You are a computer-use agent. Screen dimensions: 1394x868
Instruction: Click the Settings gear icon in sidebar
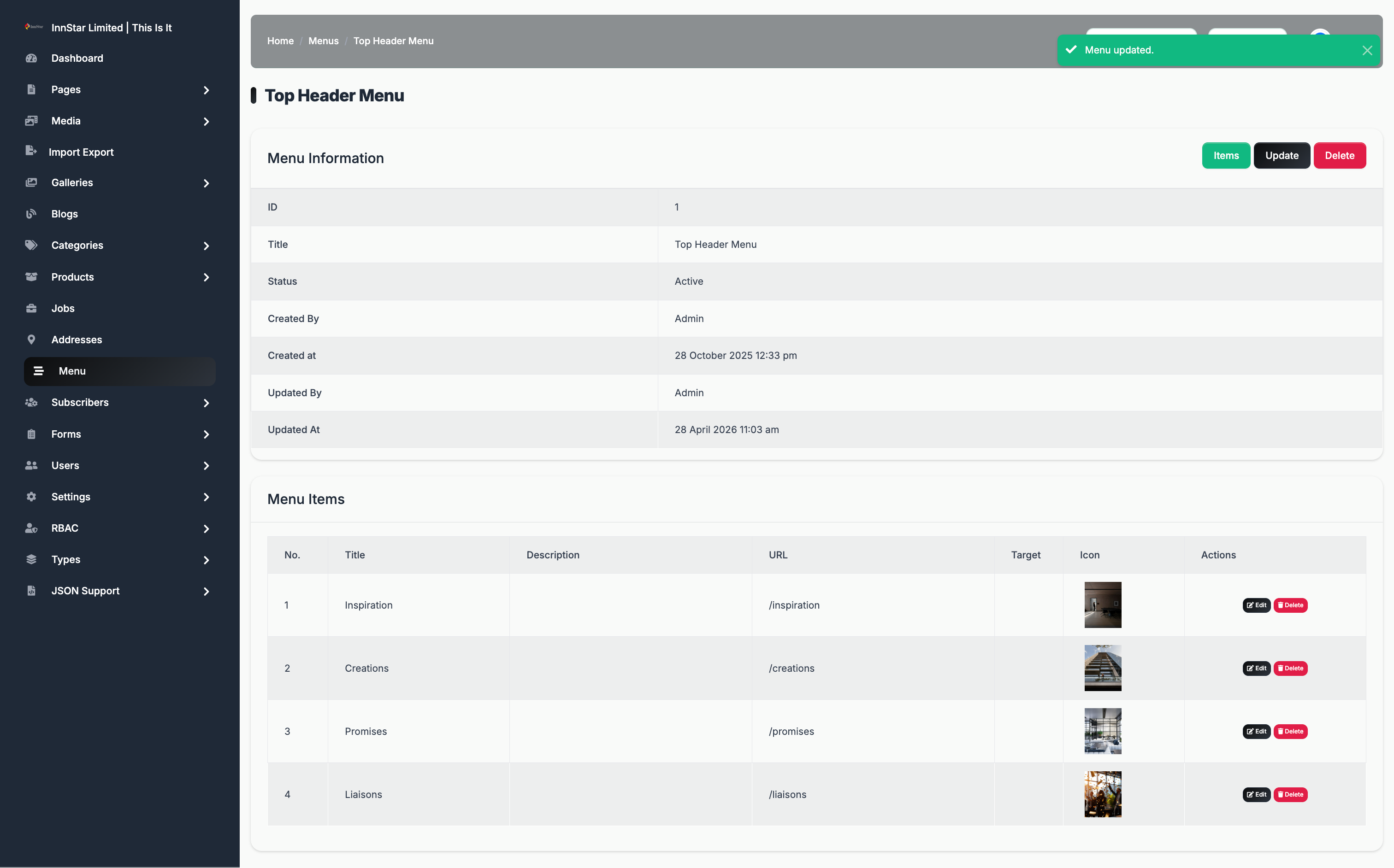point(31,497)
